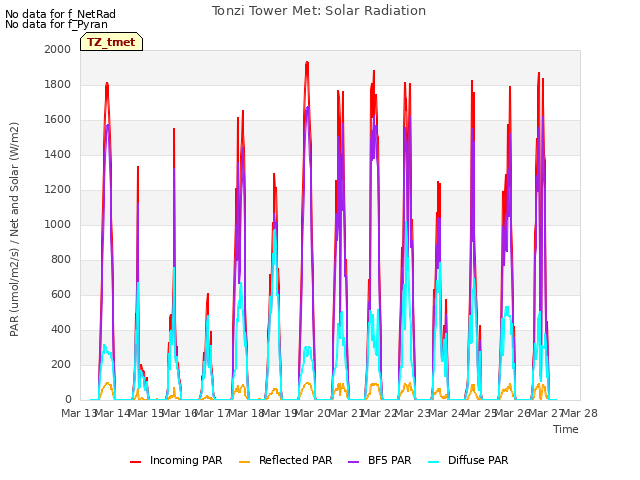Click the 1200 y-axis tick label
This screenshot has width=640, height=480.
click(x=58, y=190)
